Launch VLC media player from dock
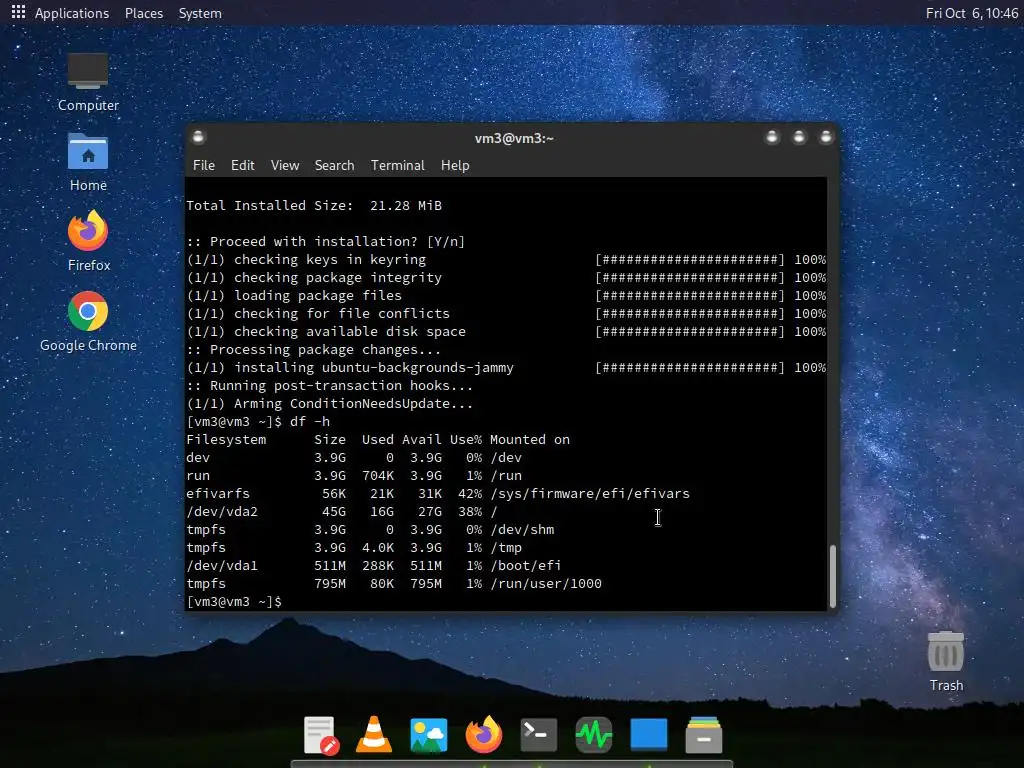This screenshot has height=768, width=1024. coord(374,735)
